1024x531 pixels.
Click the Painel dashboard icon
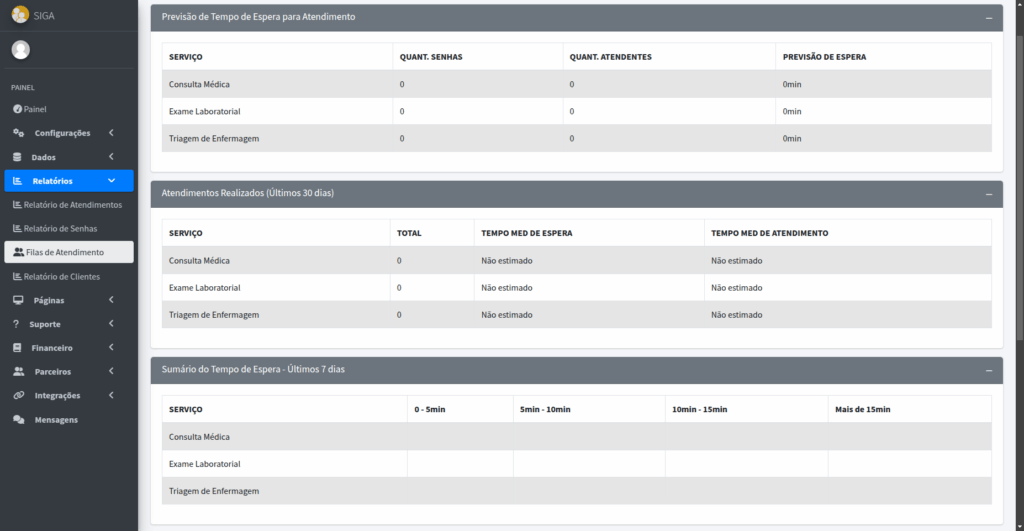[x=18, y=109]
